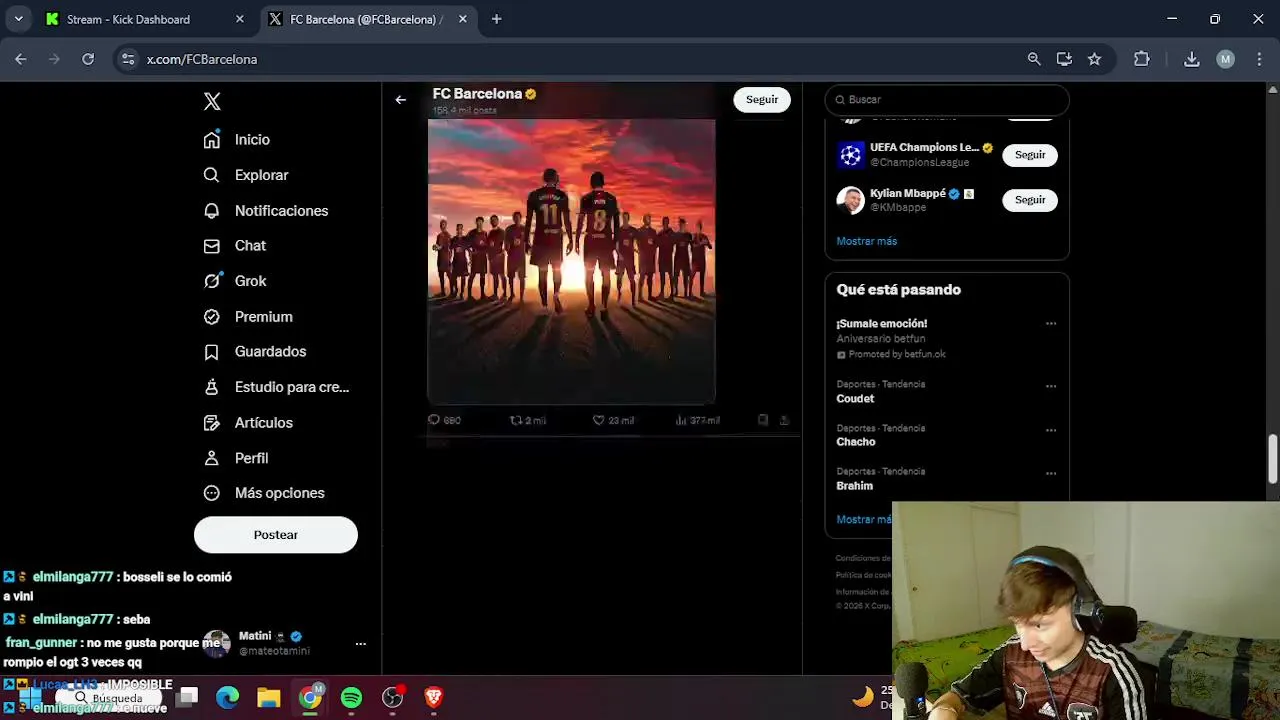The image size is (1280, 720).
Task: Open File Explorer from the taskbar
Action: (x=269, y=697)
